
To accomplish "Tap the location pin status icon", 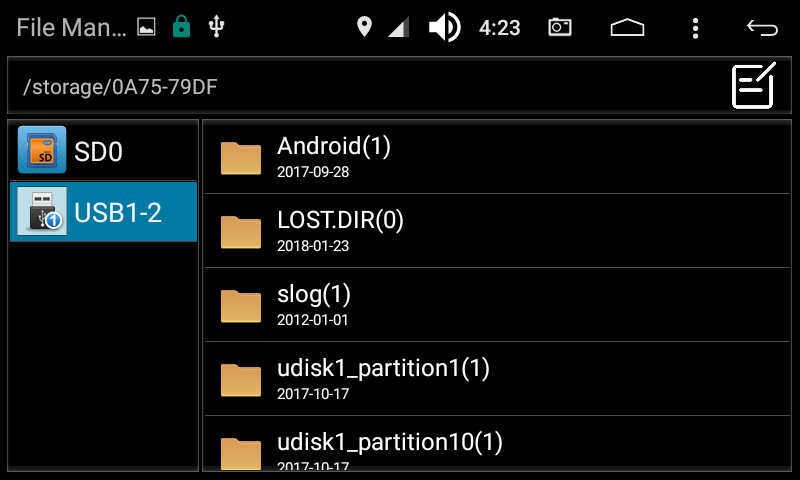I will tap(364, 27).
